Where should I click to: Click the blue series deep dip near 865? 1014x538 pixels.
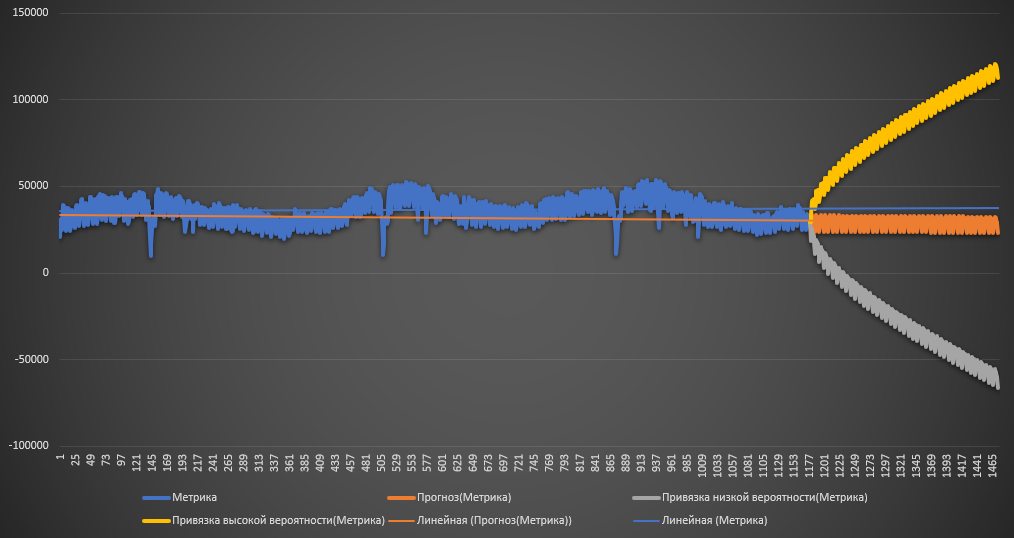(x=617, y=250)
